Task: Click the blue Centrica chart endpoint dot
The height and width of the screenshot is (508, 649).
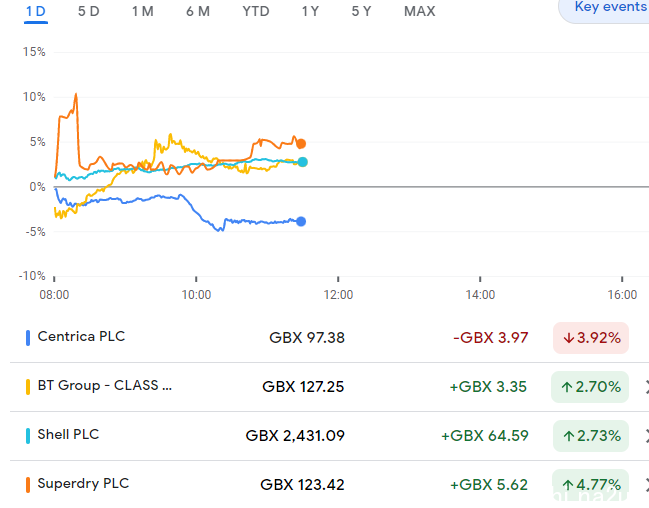Action: point(301,221)
